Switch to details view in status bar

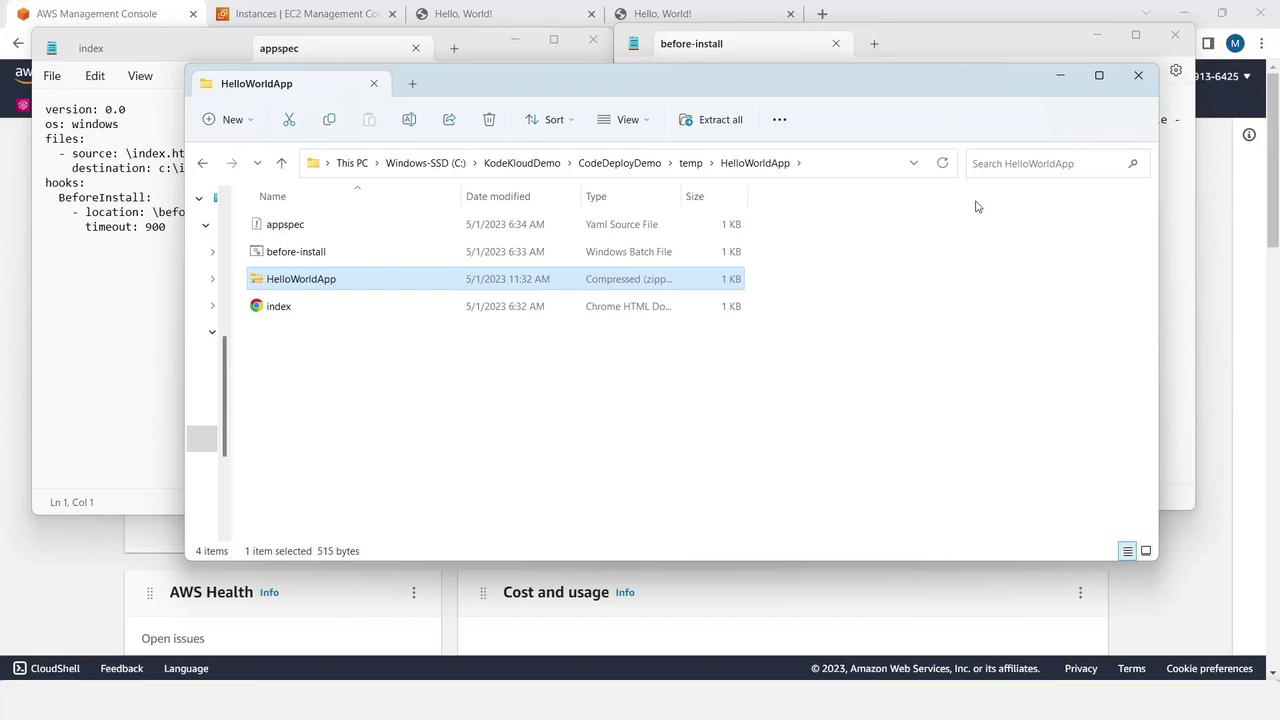point(1127,551)
